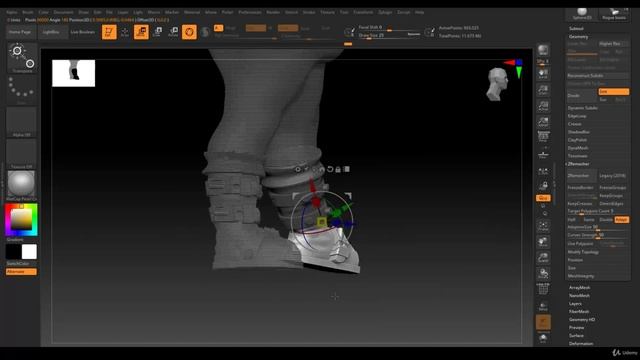Open the Brush menu

[28, 12]
